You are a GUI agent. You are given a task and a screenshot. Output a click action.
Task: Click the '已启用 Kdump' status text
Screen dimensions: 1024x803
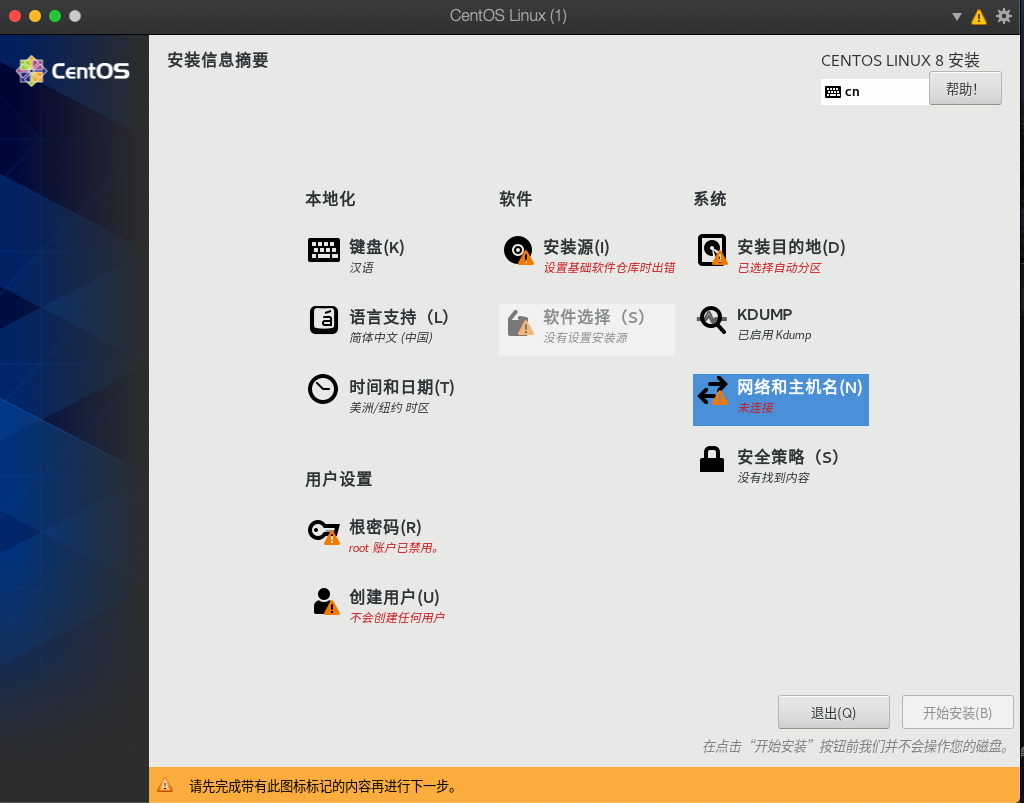click(x=774, y=335)
